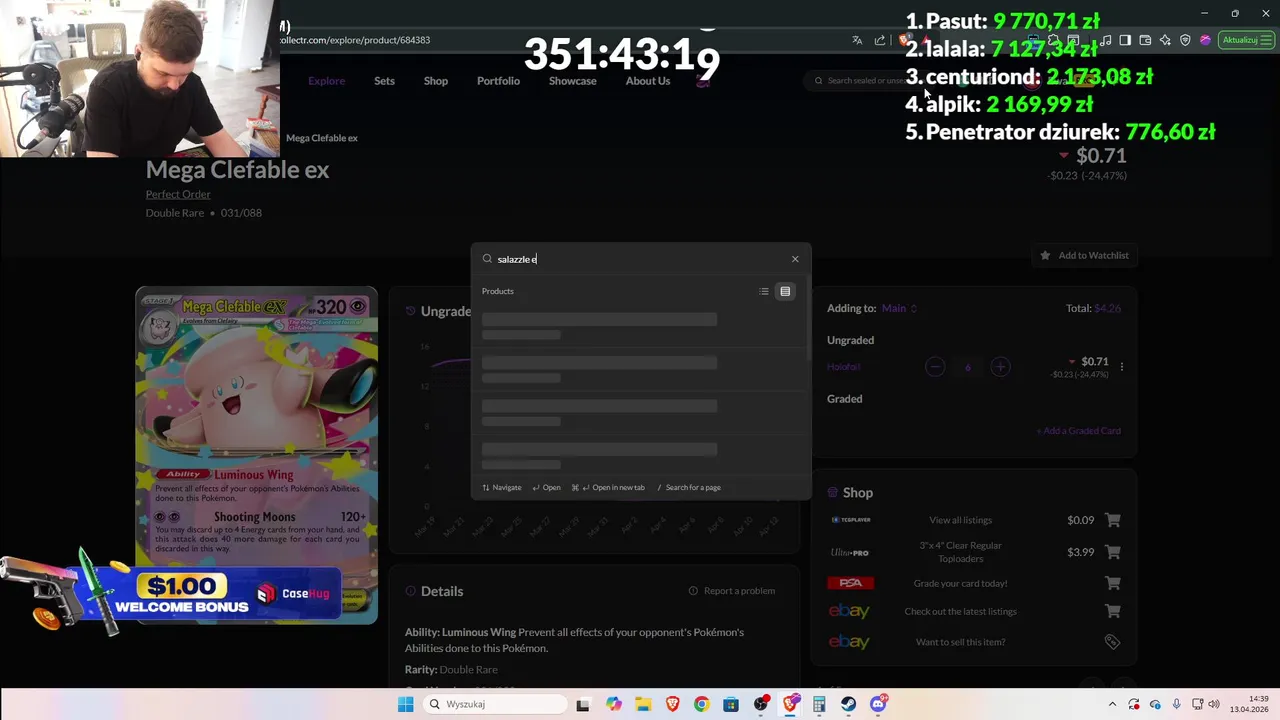Expand the system tray hidden icons chevron
Image resolution: width=1280 pixels, height=720 pixels.
[1112, 704]
